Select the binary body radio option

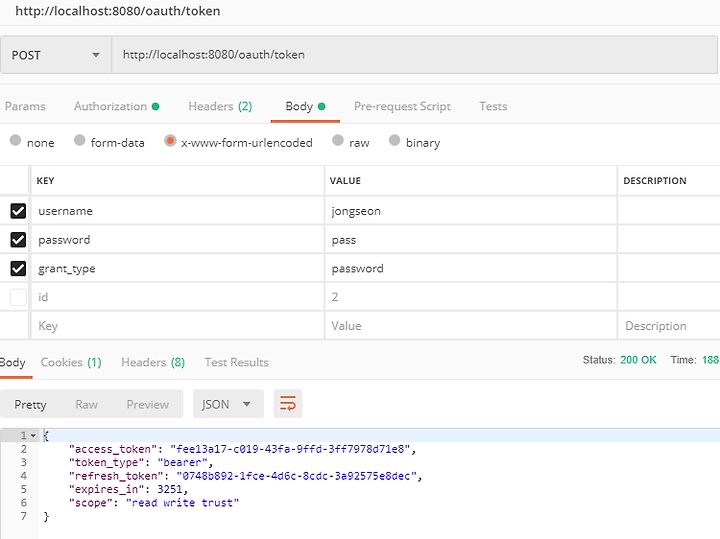click(394, 140)
